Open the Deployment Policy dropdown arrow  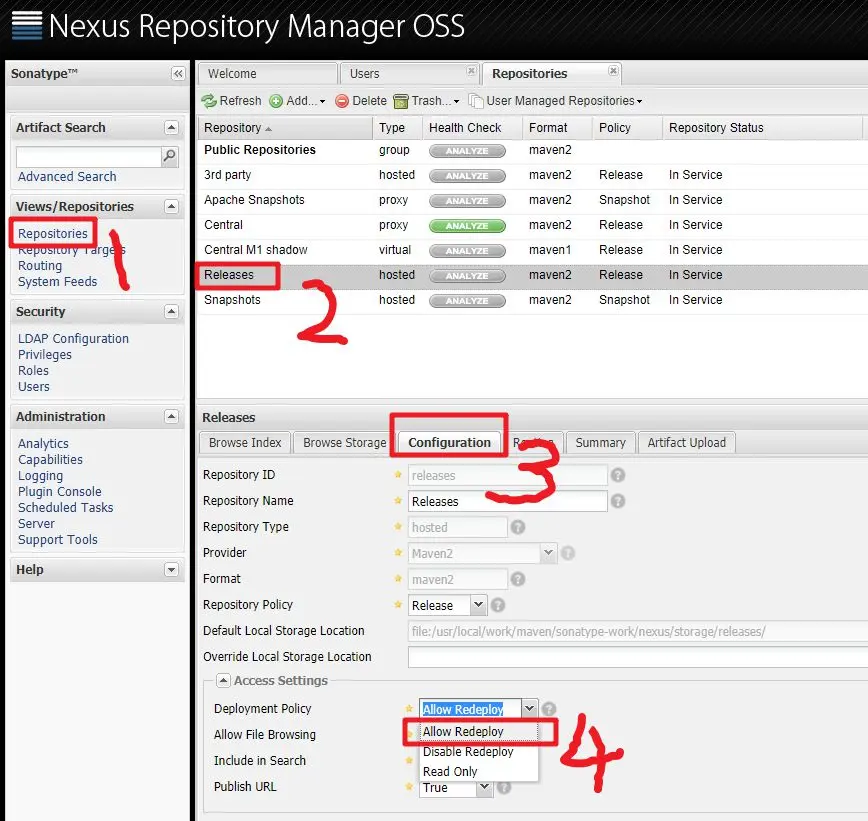tap(529, 708)
